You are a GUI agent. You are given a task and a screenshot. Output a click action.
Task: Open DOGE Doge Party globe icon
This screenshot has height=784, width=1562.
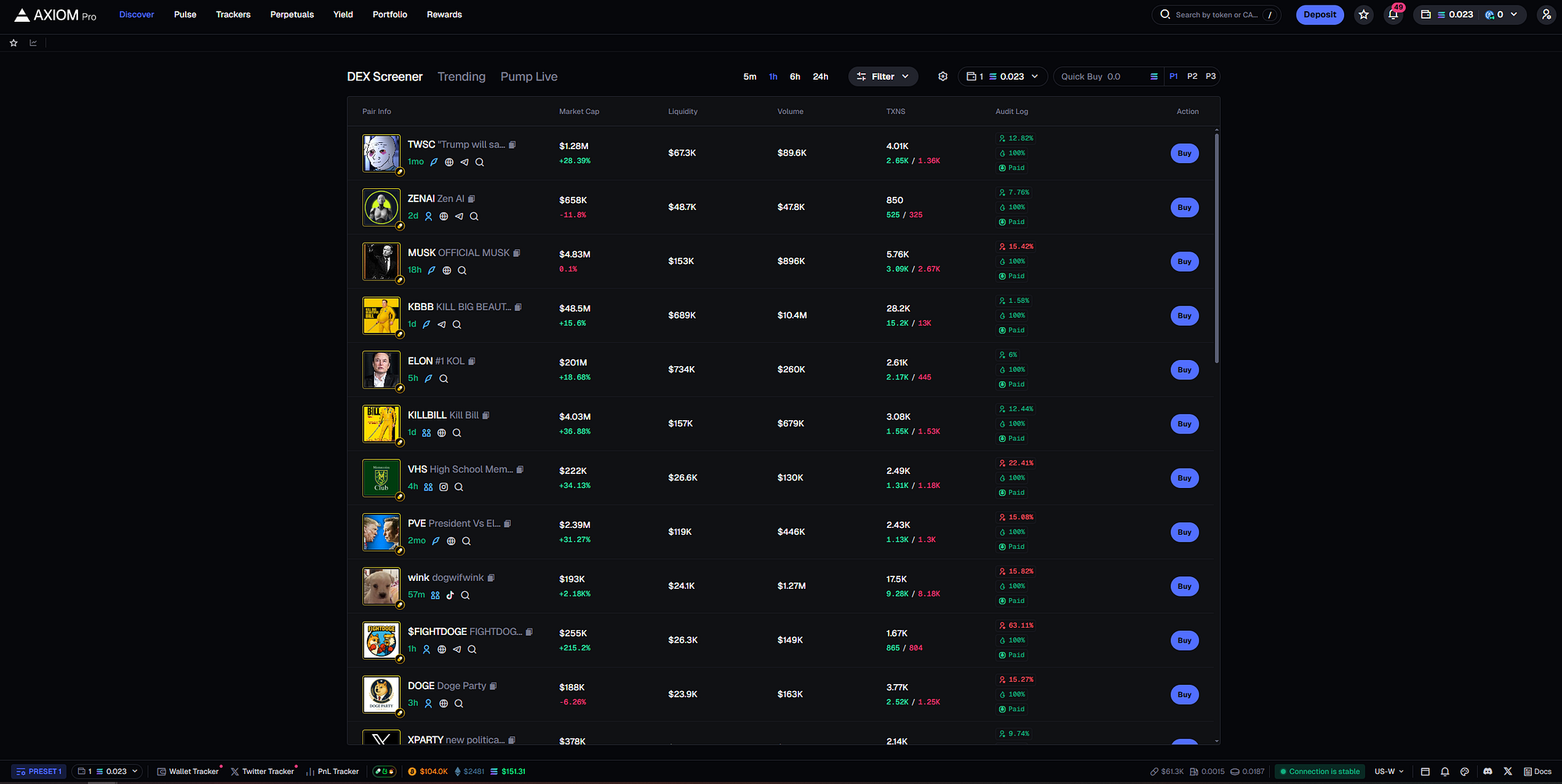tap(444, 704)
